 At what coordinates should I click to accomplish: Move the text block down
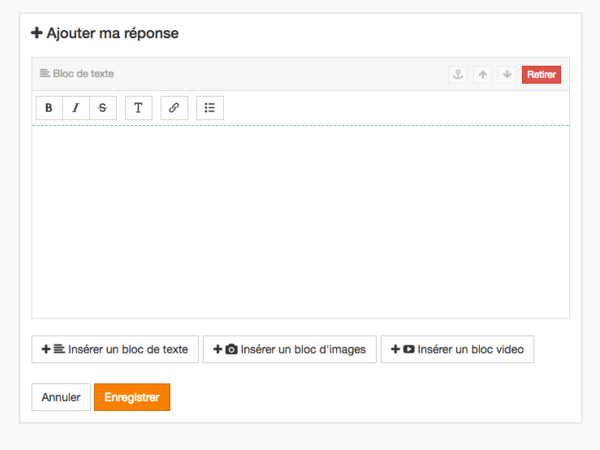pos(507,75)
